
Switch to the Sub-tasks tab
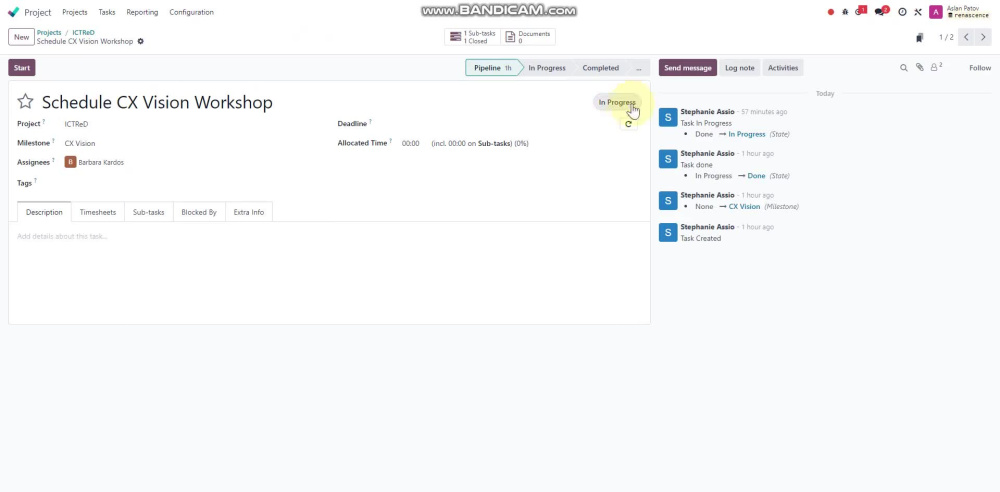click(149, 212)
